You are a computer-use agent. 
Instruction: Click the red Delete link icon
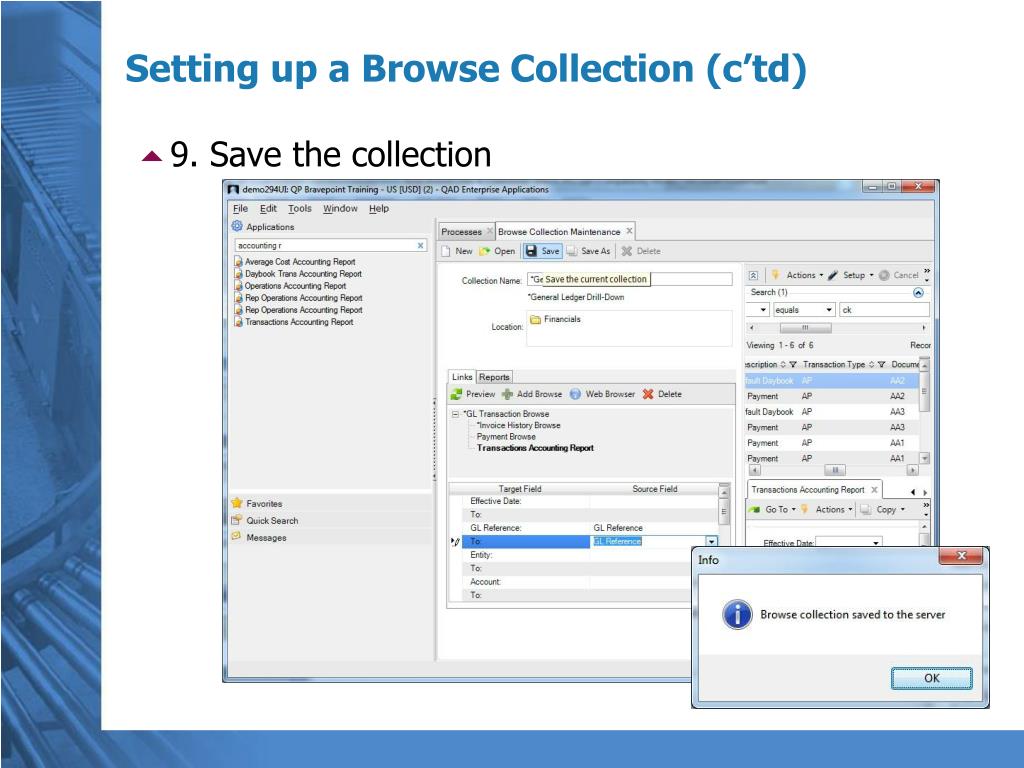(x=648, y=394)
